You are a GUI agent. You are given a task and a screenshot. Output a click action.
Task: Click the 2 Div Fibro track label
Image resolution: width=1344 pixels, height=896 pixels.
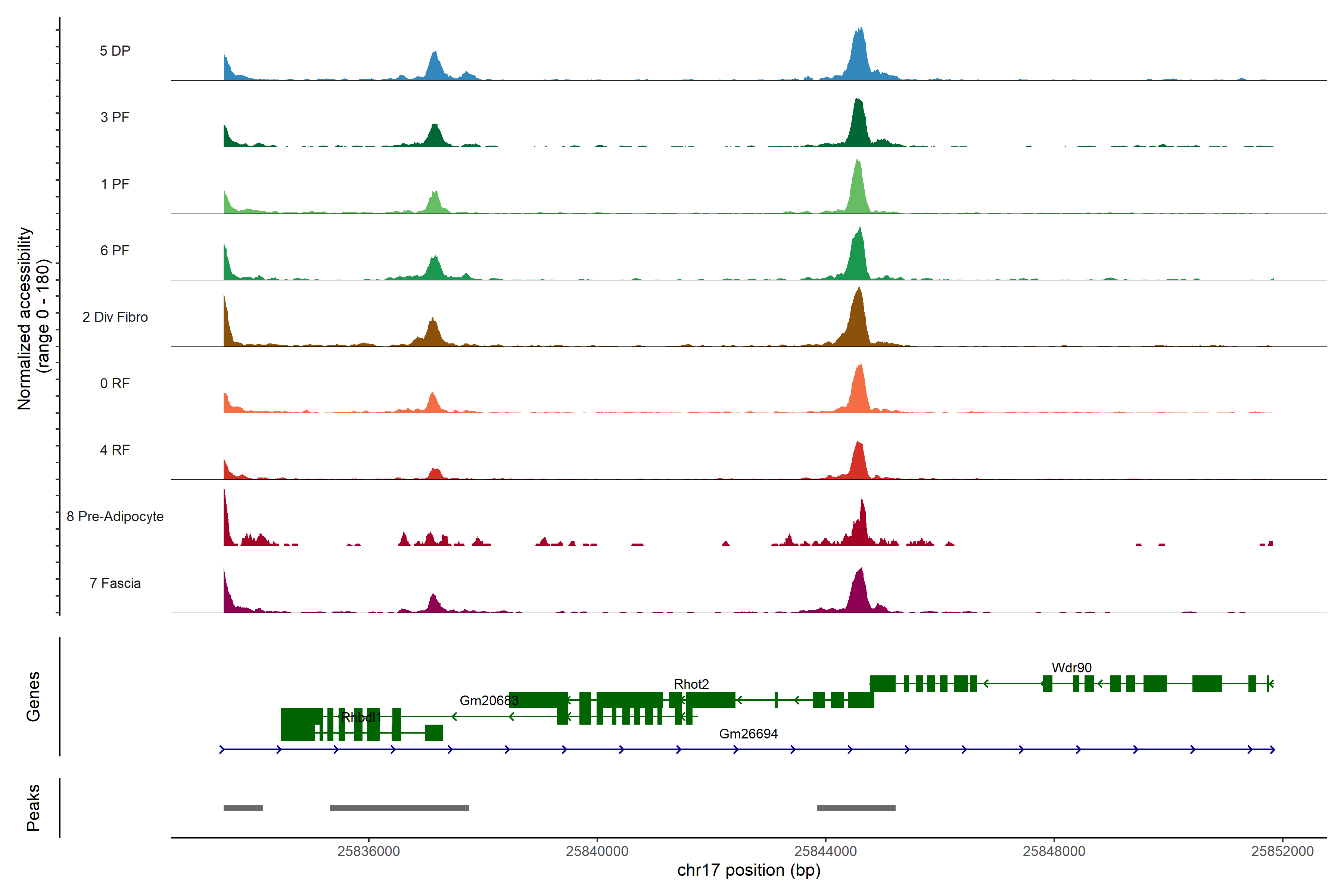[115, 317]
